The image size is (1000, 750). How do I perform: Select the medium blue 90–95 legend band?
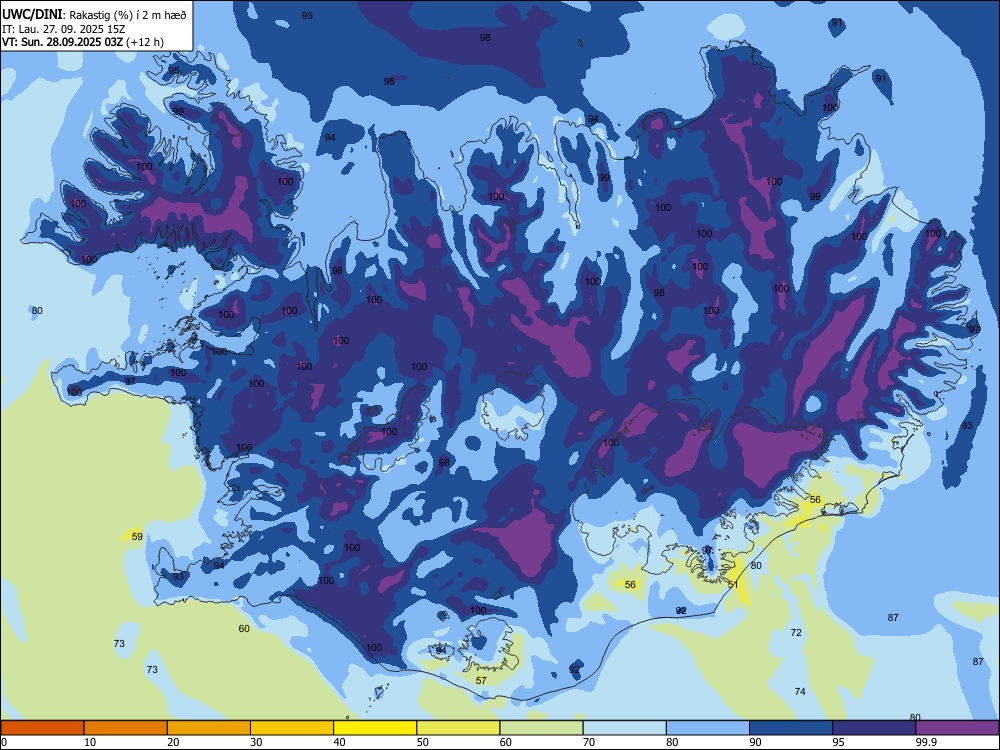click(791, 728)
